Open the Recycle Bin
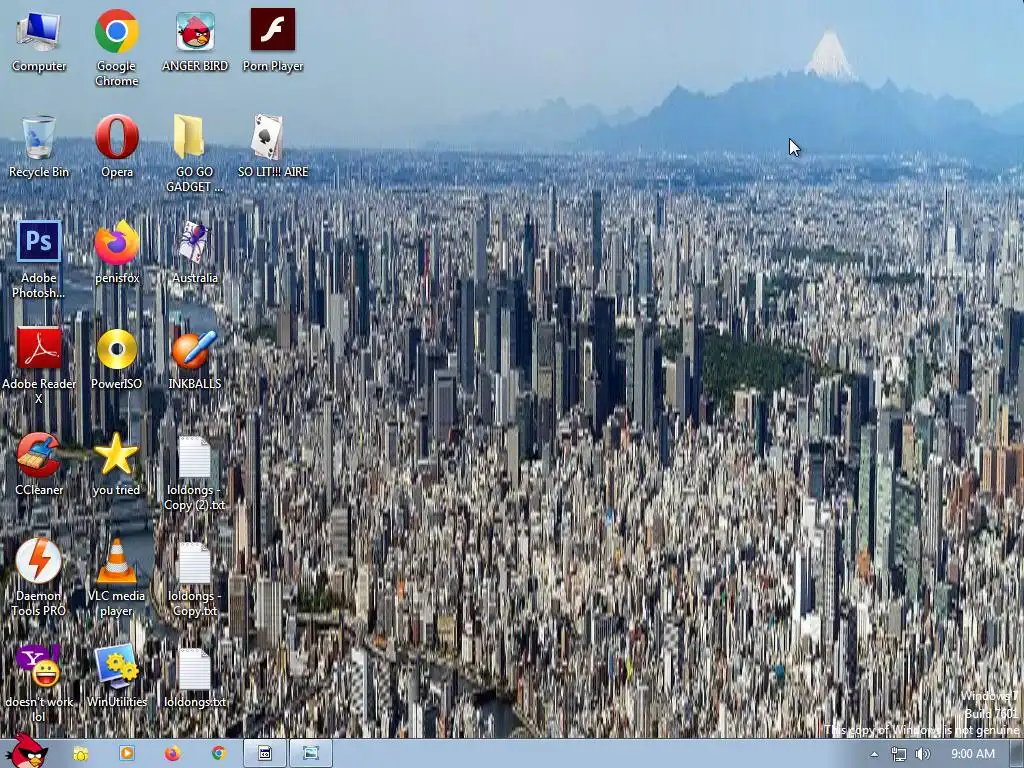Viewport: 1024px width, 768px height. coord(39,146)
